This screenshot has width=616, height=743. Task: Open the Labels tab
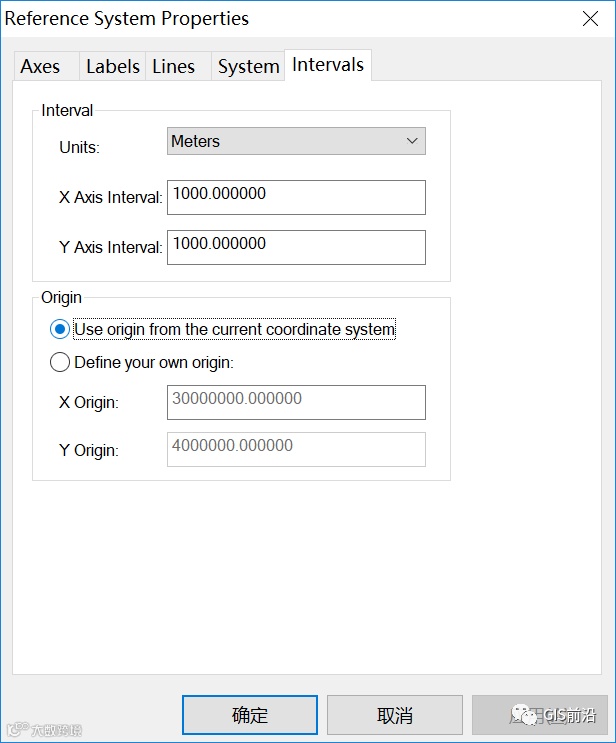pyautogui.click(x=112, y=66)
